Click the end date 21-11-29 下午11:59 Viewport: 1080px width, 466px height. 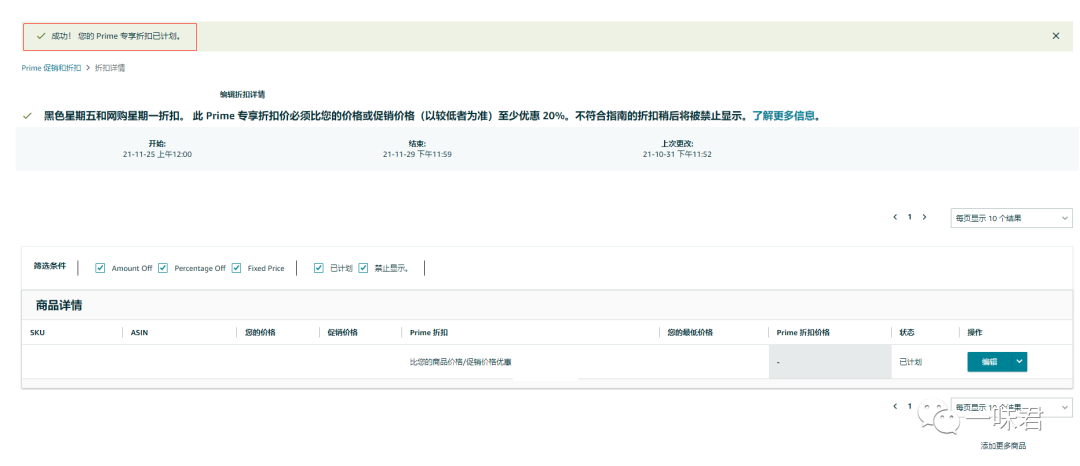(x=417, y=154)
